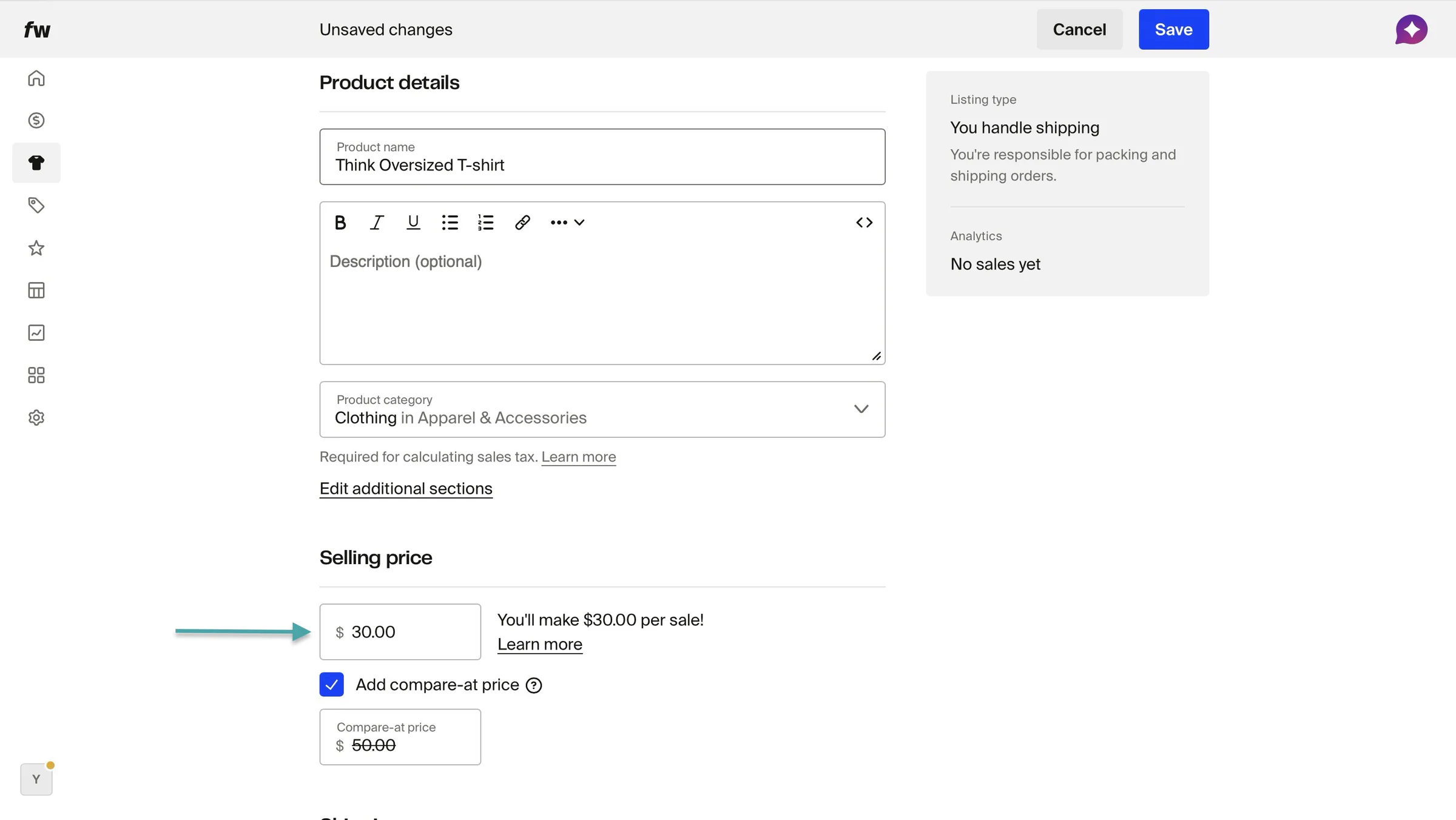The width and height of the screenshot is (1456, 820).
Task: Click the 'You handle shipping' text
Action: (x=1025, y=128)
